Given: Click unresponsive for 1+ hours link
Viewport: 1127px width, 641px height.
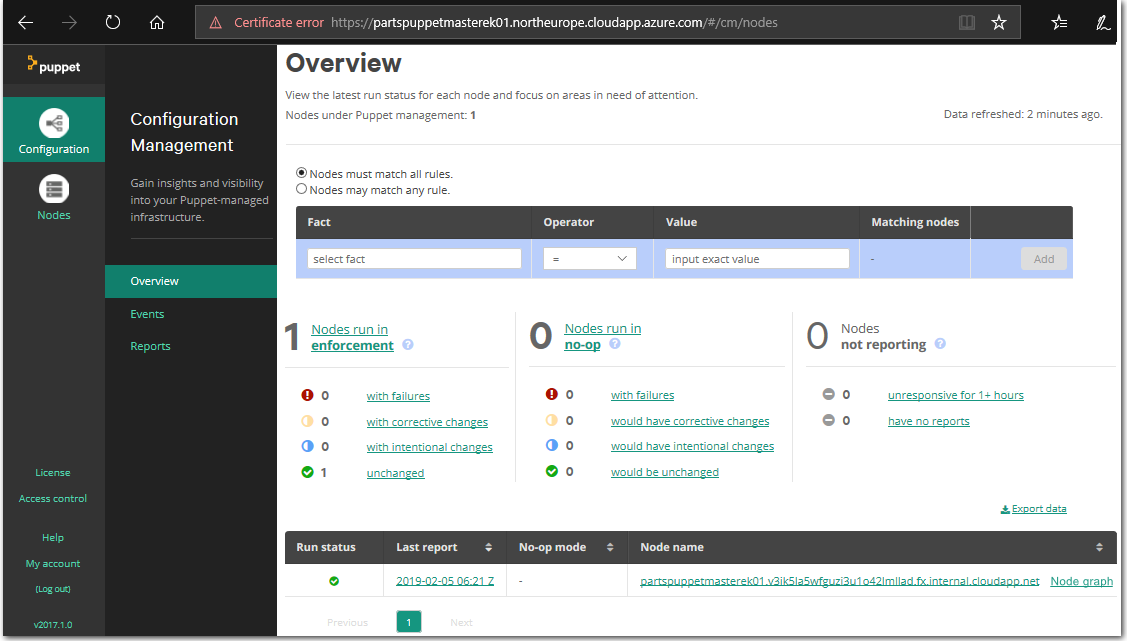Looking at the screenshot, I should [x=955, y=395].
